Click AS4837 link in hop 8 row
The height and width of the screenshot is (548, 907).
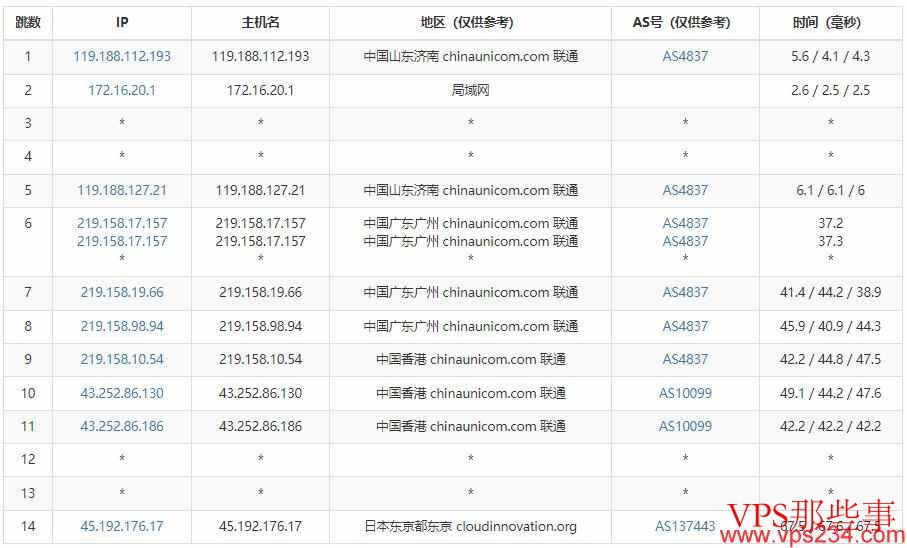click(685, 326)
